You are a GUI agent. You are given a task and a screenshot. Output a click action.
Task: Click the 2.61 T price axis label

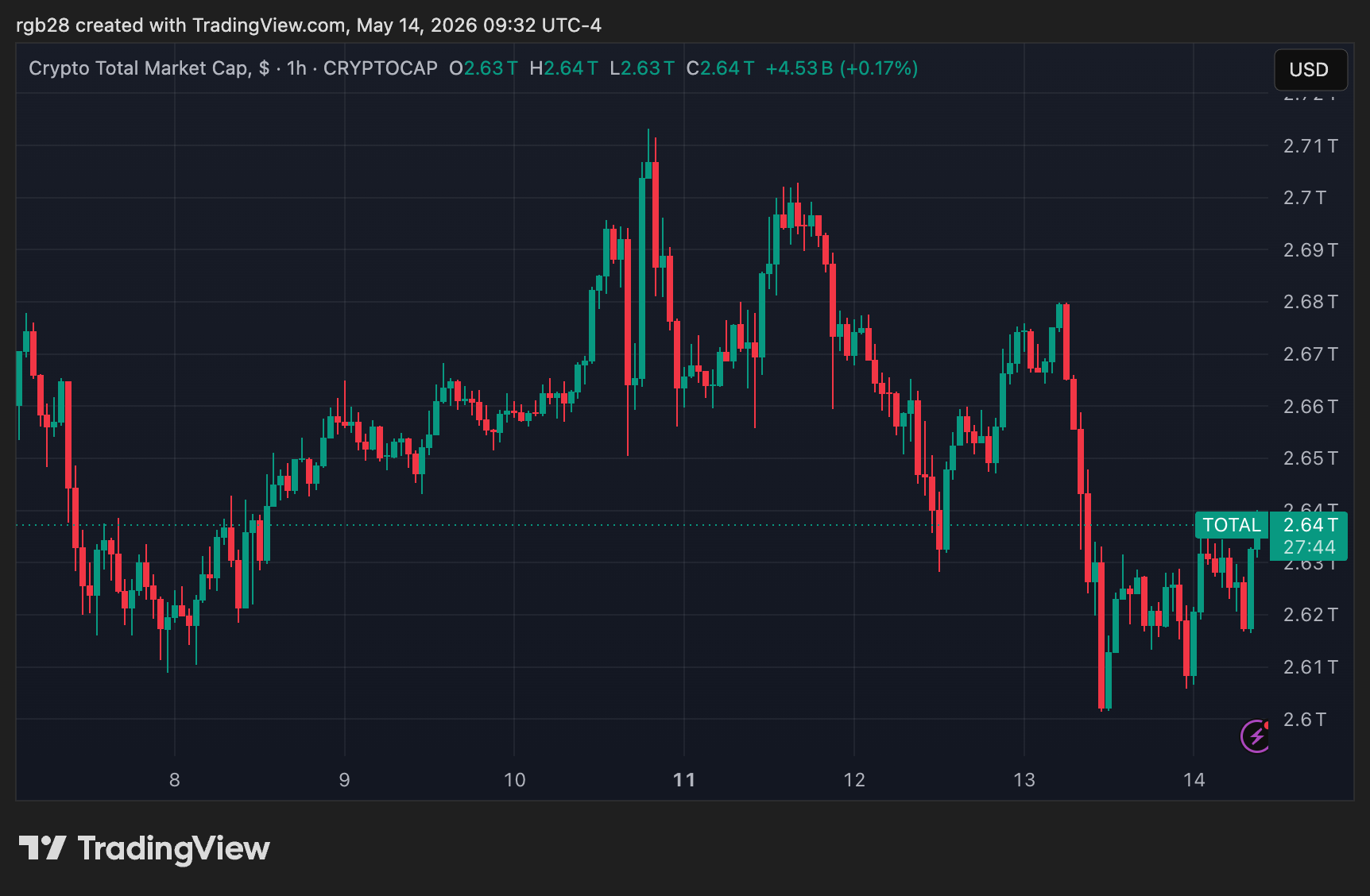tap(1310, 667)
